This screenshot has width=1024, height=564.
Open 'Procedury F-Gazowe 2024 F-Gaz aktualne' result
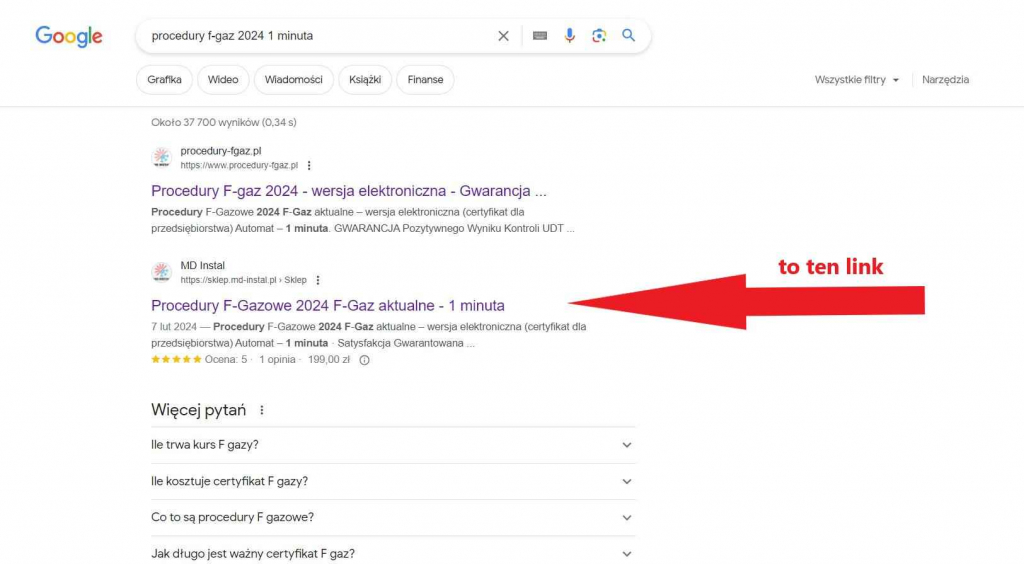[327, 306]
